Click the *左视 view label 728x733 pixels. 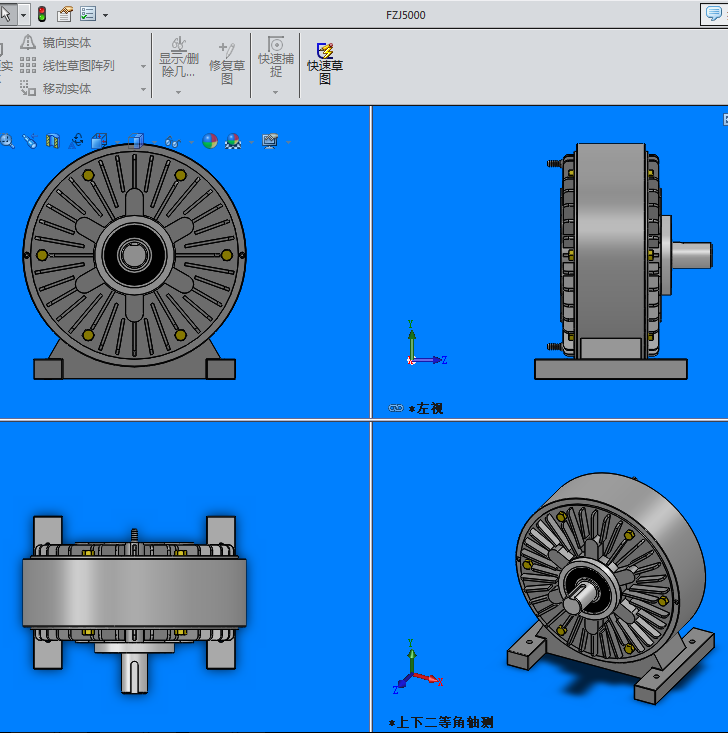(425, 409)
